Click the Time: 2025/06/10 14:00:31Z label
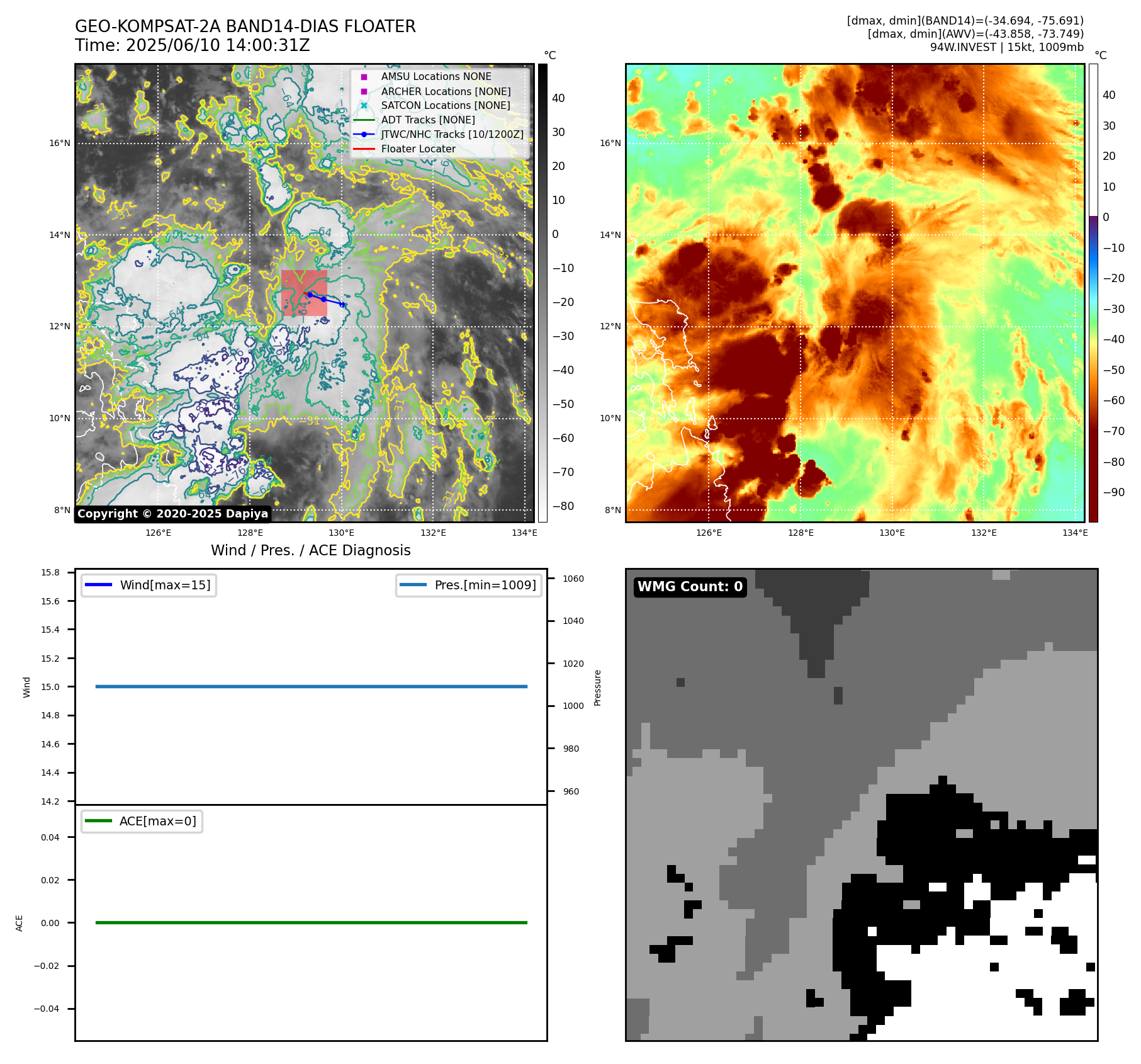Screen dimensions: 1141x1064 [x=193, y=45]
